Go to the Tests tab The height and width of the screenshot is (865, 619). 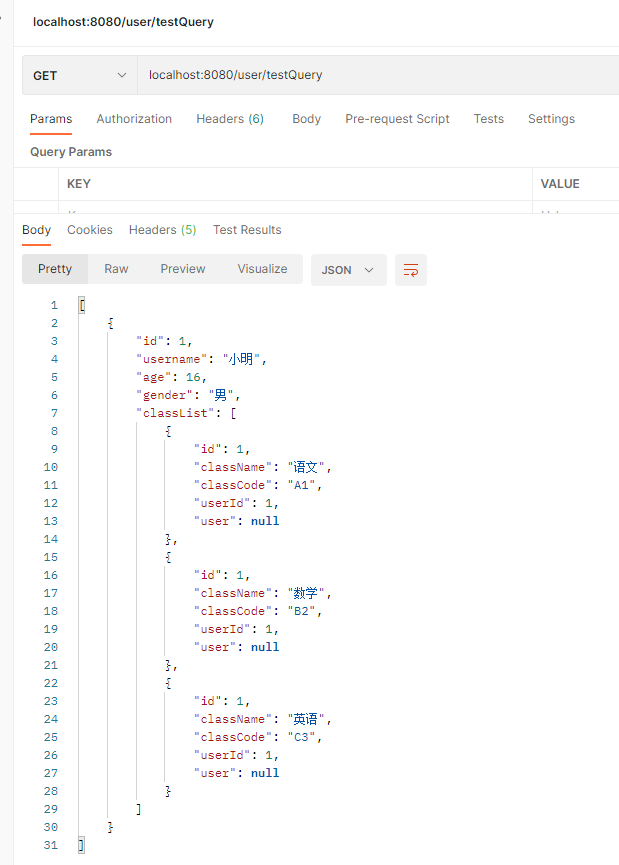(488, 119)
